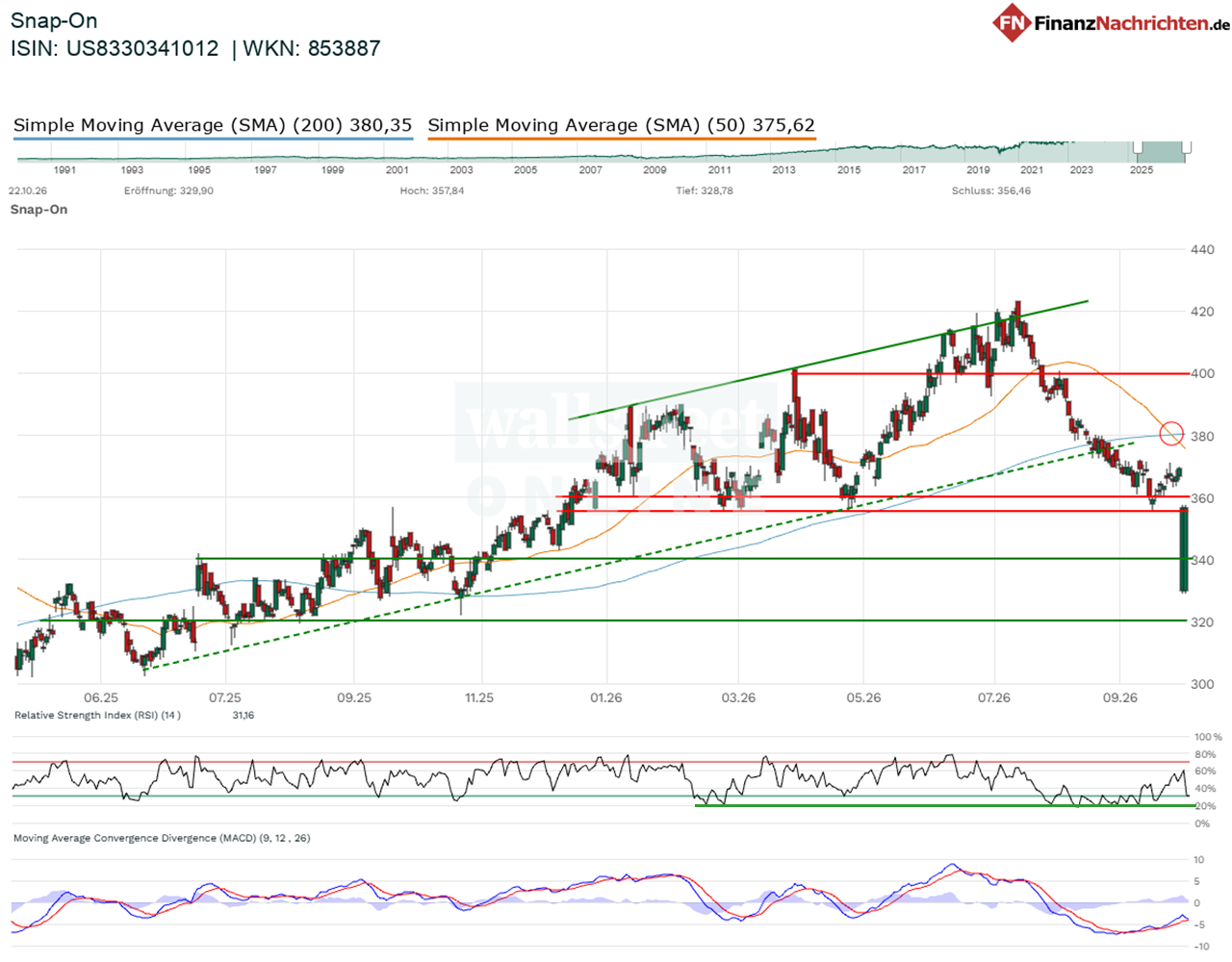The width and height of the screenshot is (1232, 962).
Task: Click the ISIN US8330341012 text
Action: pyautogui.click(x=115, y=48)
